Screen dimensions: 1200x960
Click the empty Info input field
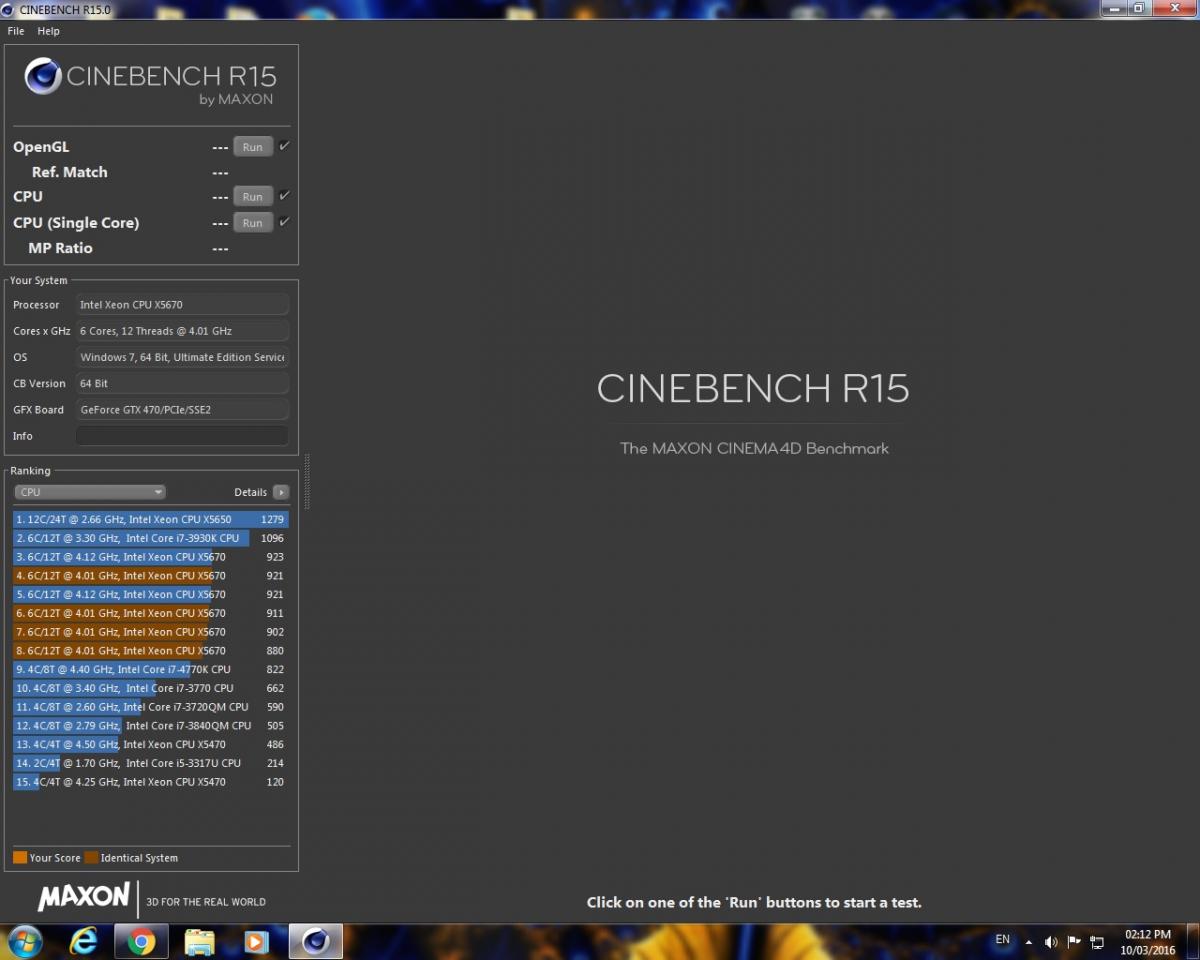[x=182, y=436]
